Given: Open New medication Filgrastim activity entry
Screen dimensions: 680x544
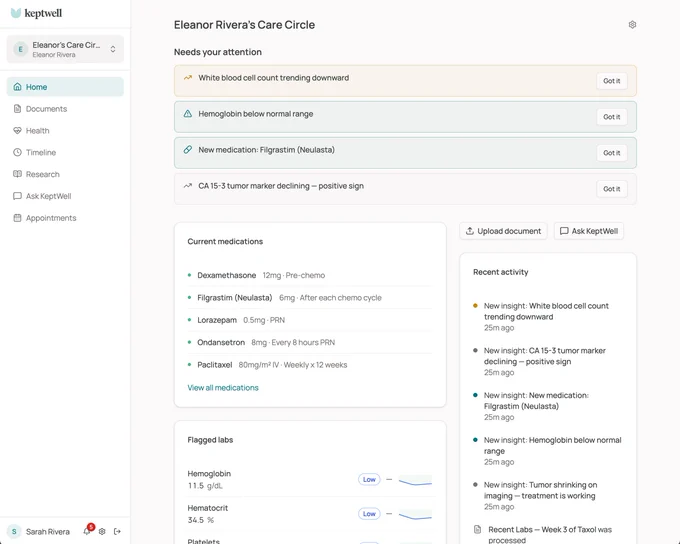Looking at the screenshot, I should [x=547, y=406].
